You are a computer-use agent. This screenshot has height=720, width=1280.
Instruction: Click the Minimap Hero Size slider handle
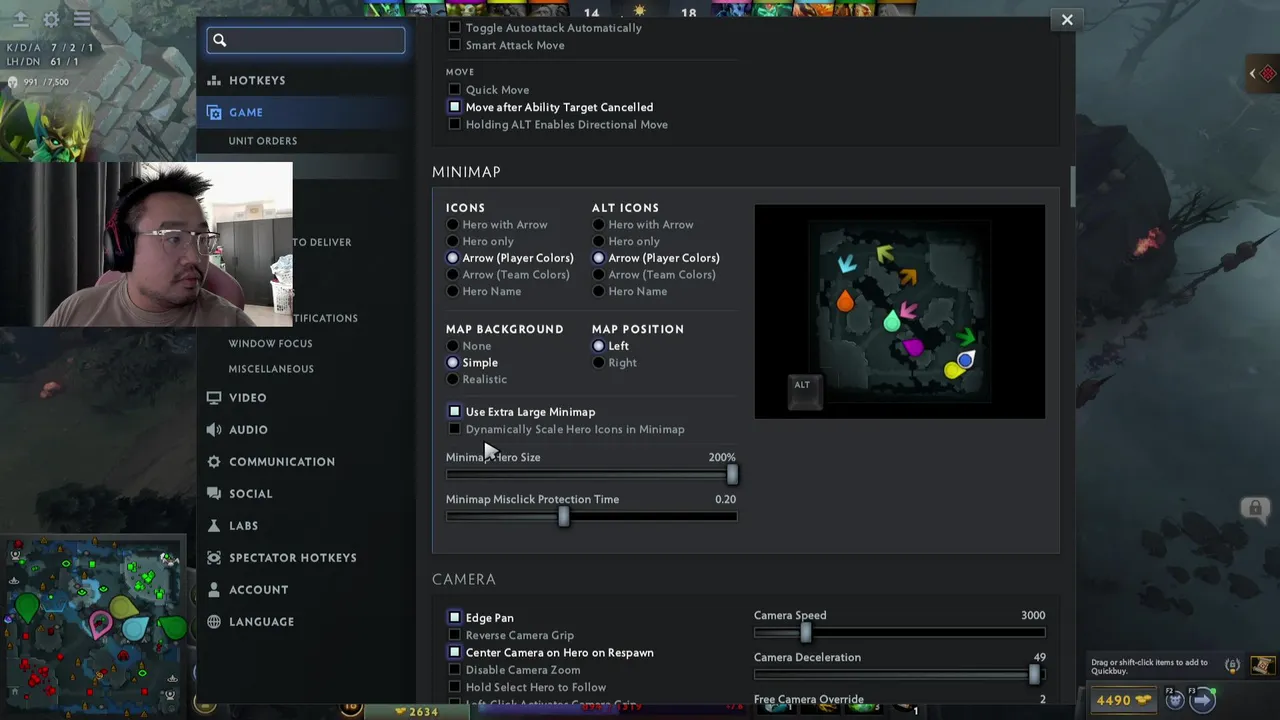tap(732, 475)
